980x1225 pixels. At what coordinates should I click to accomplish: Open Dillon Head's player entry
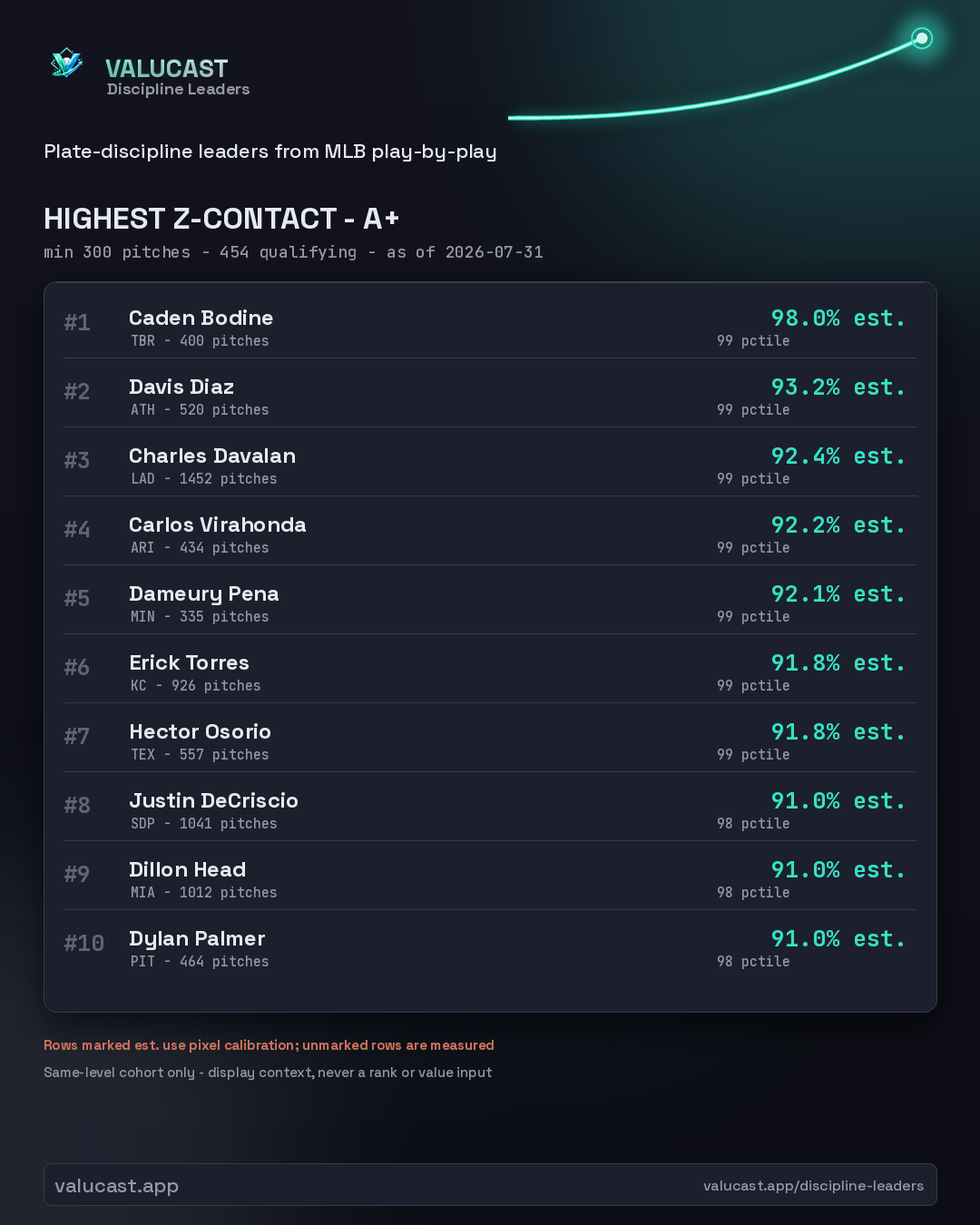click(490, 876)
